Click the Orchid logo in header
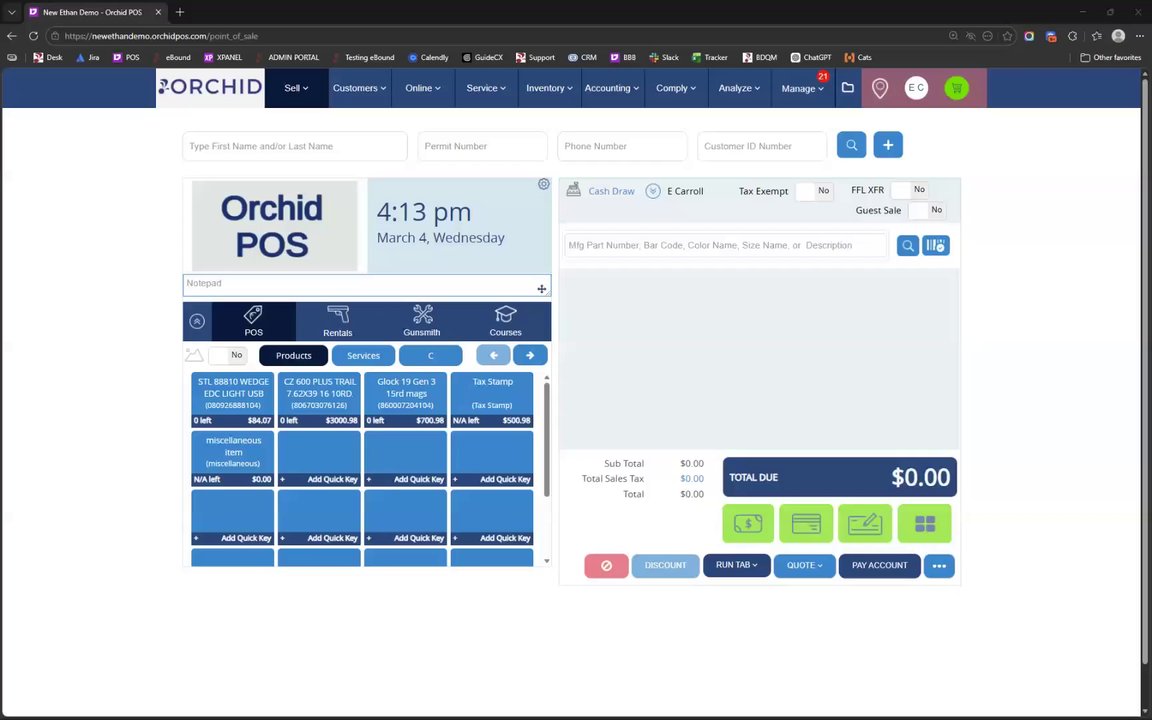The image size is (1152, 720). (x=210, y=87)
